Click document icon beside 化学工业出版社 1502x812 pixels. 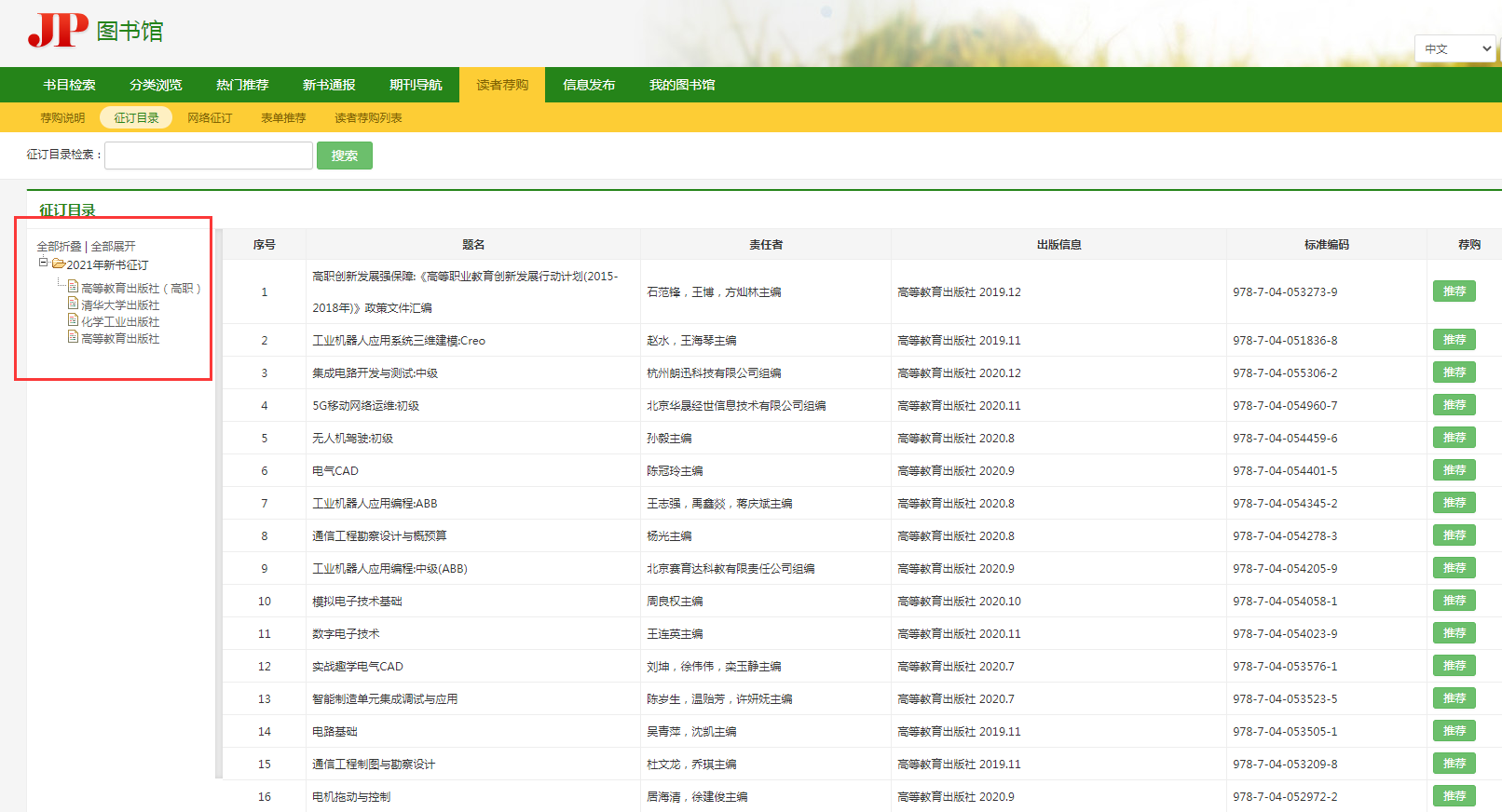(x=73, y=320)
